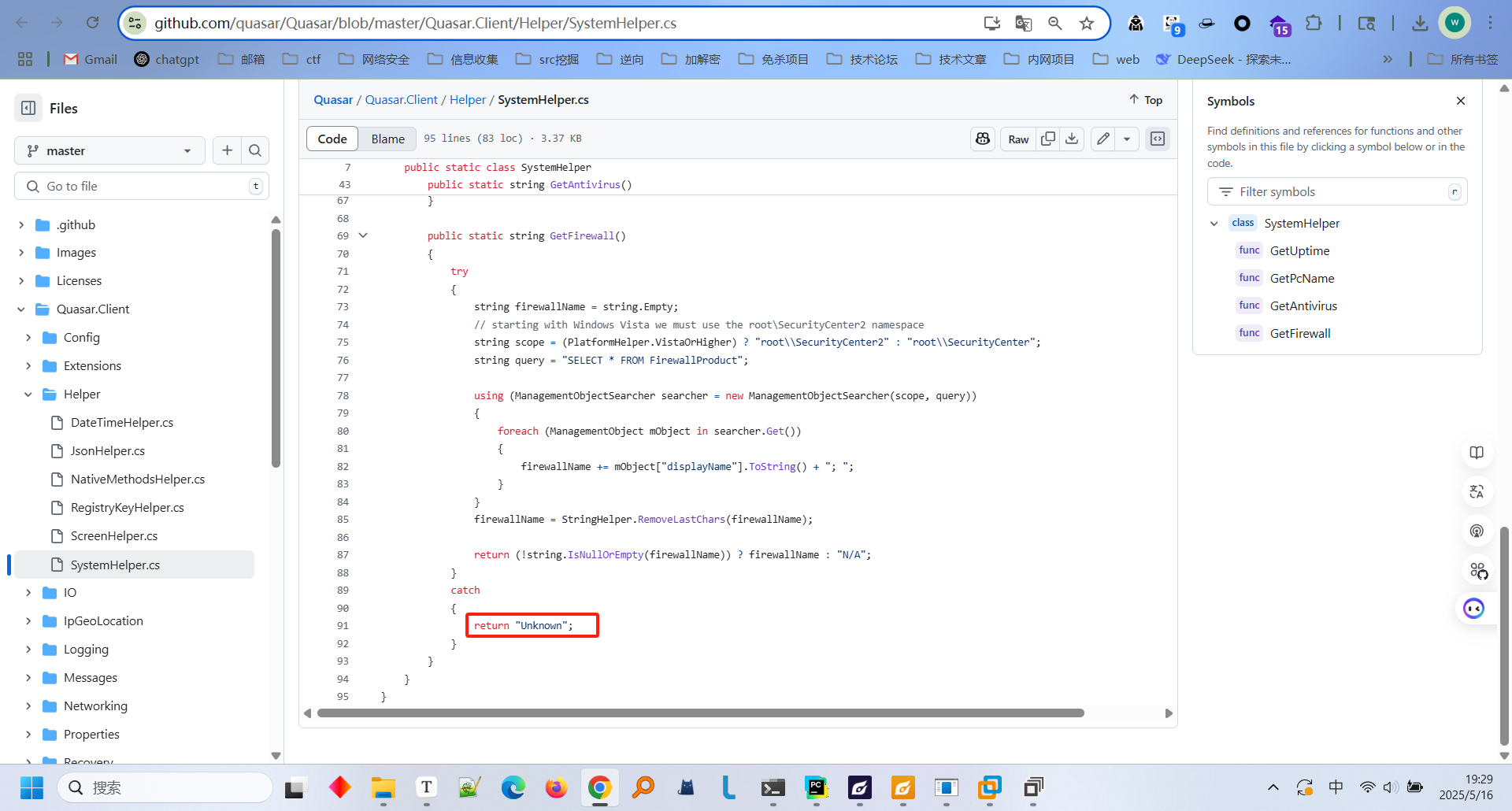Download raw file icon
Image resolution: width=1512 pixels, height=811 pixels.
pos(1072,139)
